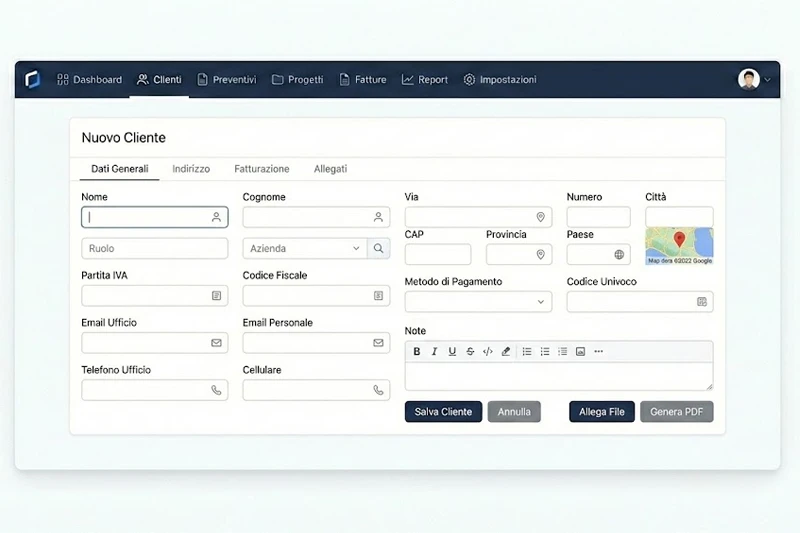This screenshot has height=533, width=800.
Task: Click the phone icon in Telefono Ufficio
Action: point(216,390)
